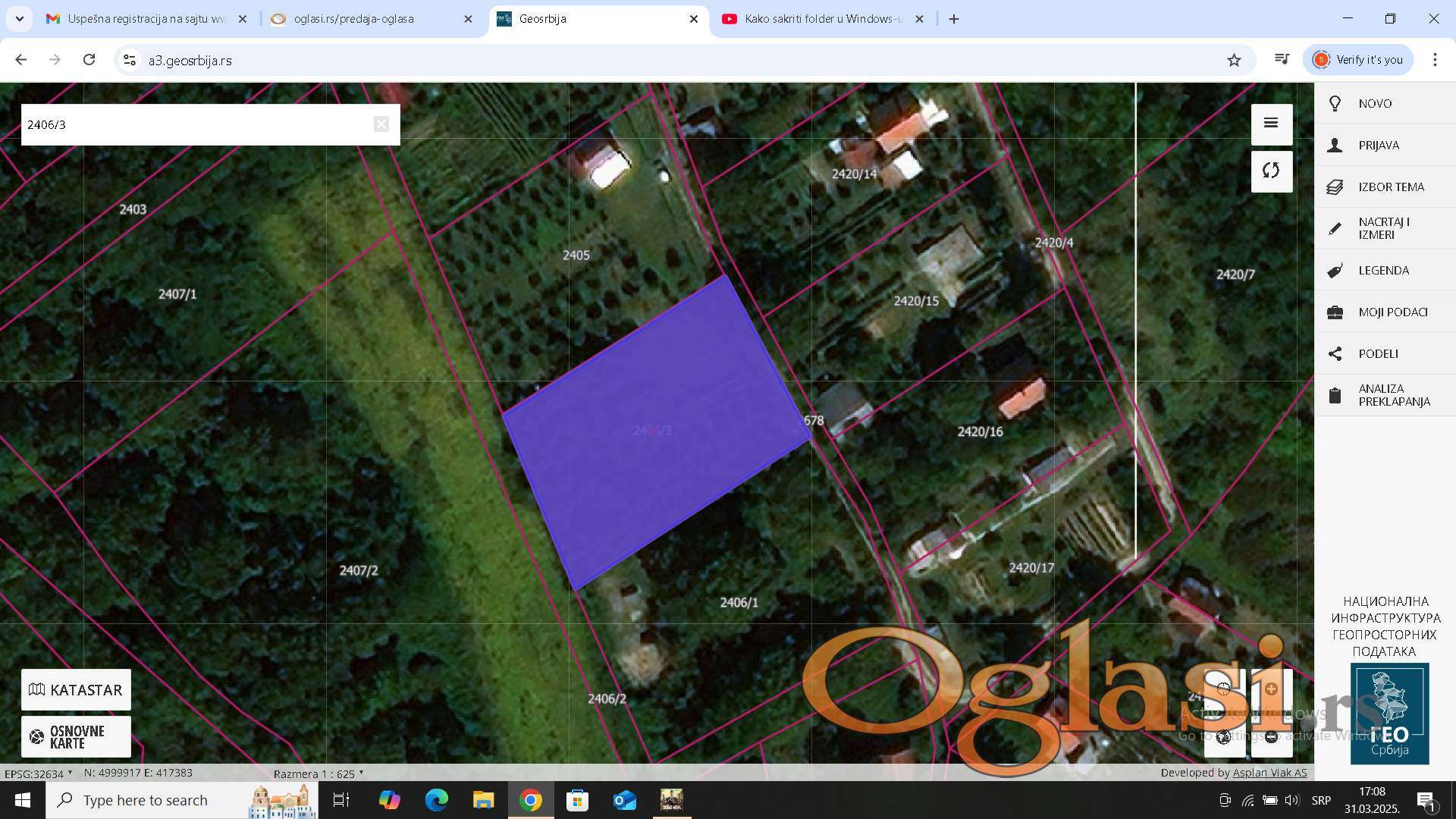The height and width of the screenshot is (819, 1456).
Task: Click the map refresh/rotate arrows button
Action: click(x=1271, y=171)
